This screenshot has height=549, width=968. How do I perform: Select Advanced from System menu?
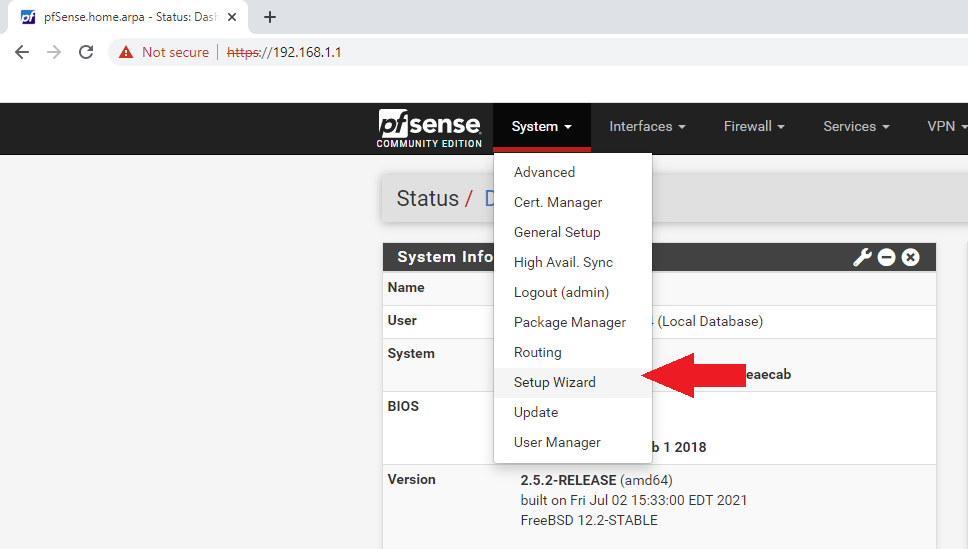(x=572, y=172)
